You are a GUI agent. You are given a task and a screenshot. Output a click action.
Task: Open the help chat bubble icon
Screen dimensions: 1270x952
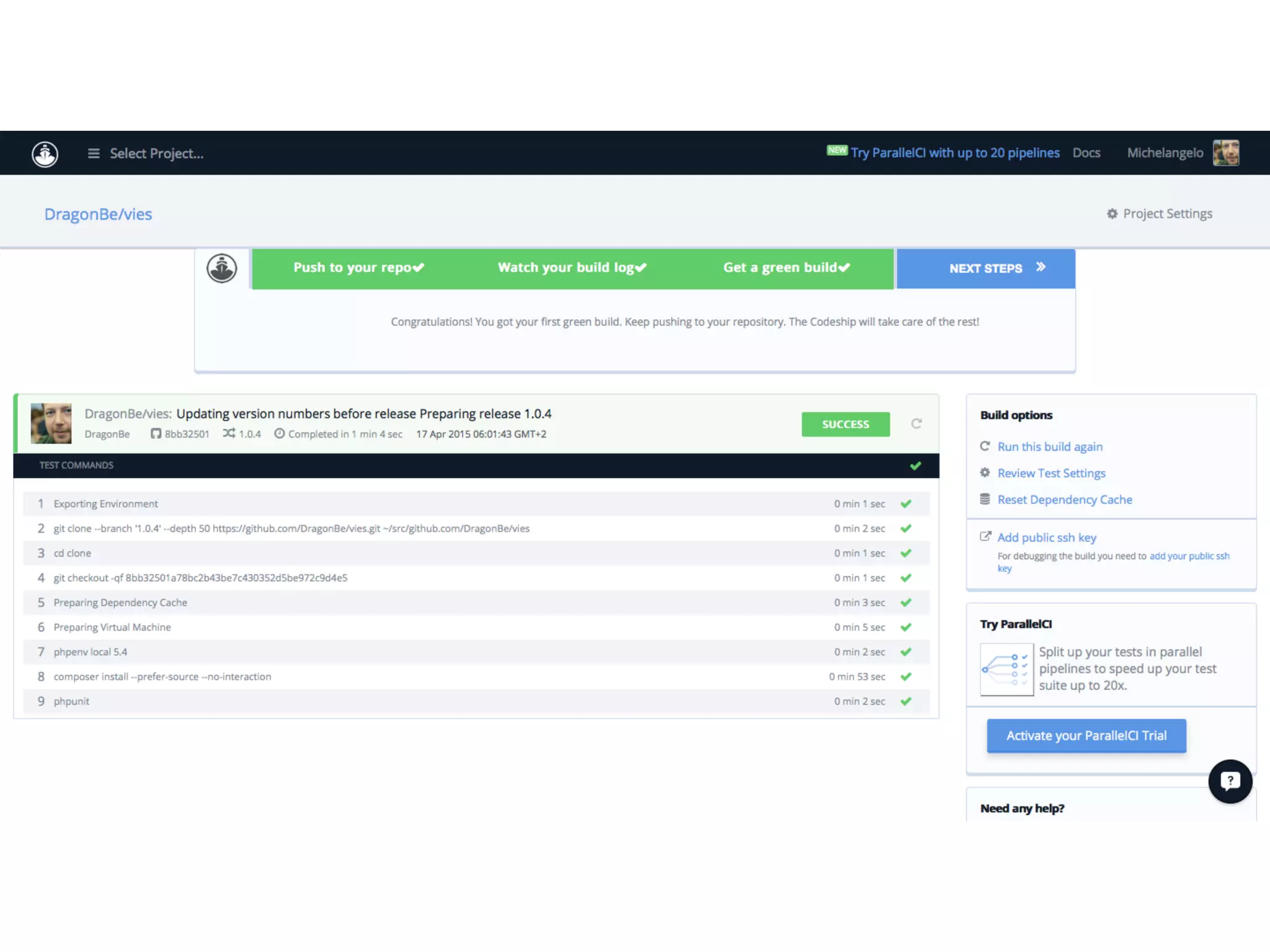pos(1230,781)
